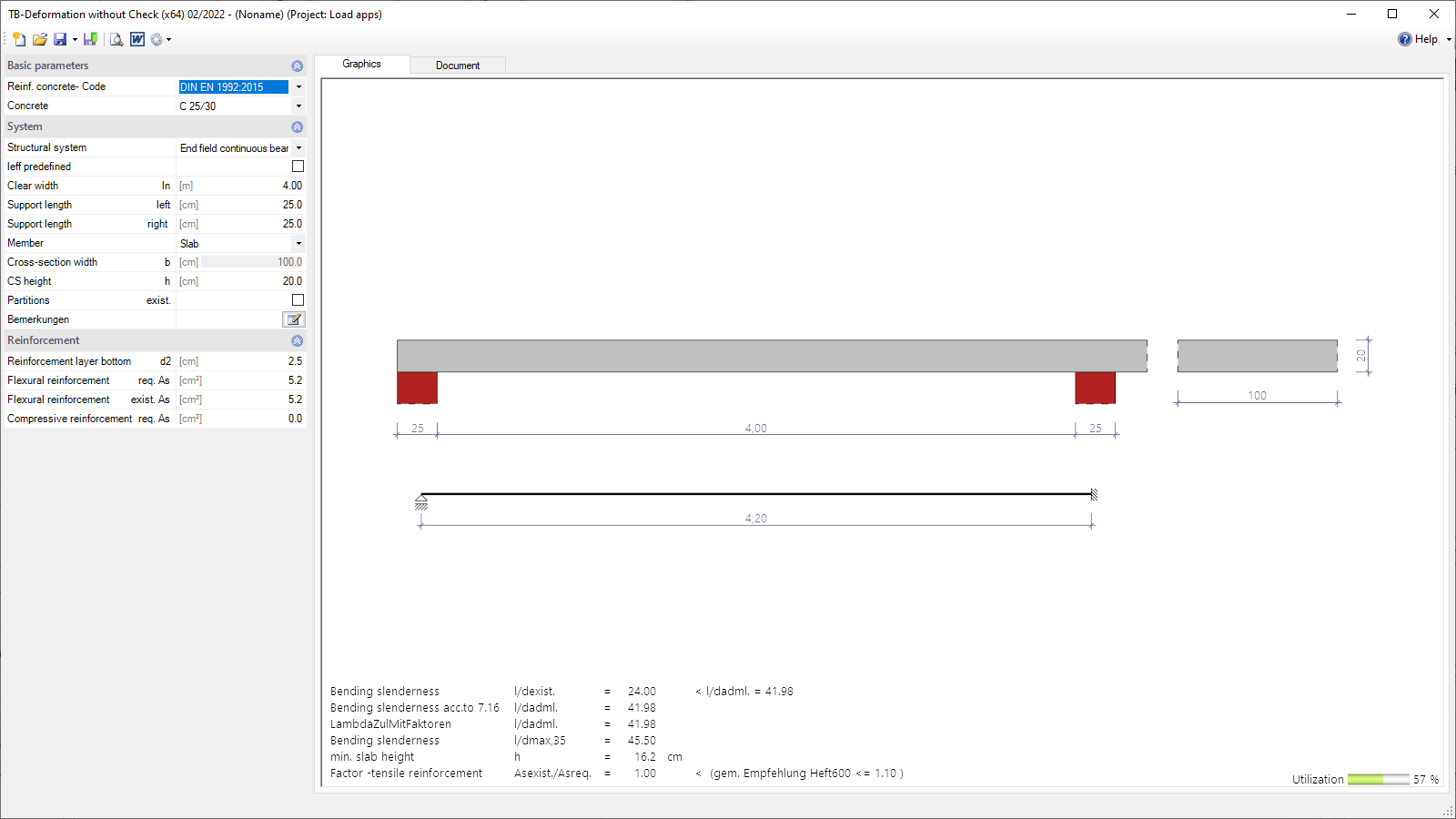The image size is (1456, 819).
Task: Open the Member type dropdown
Action: tap(298, 243)
